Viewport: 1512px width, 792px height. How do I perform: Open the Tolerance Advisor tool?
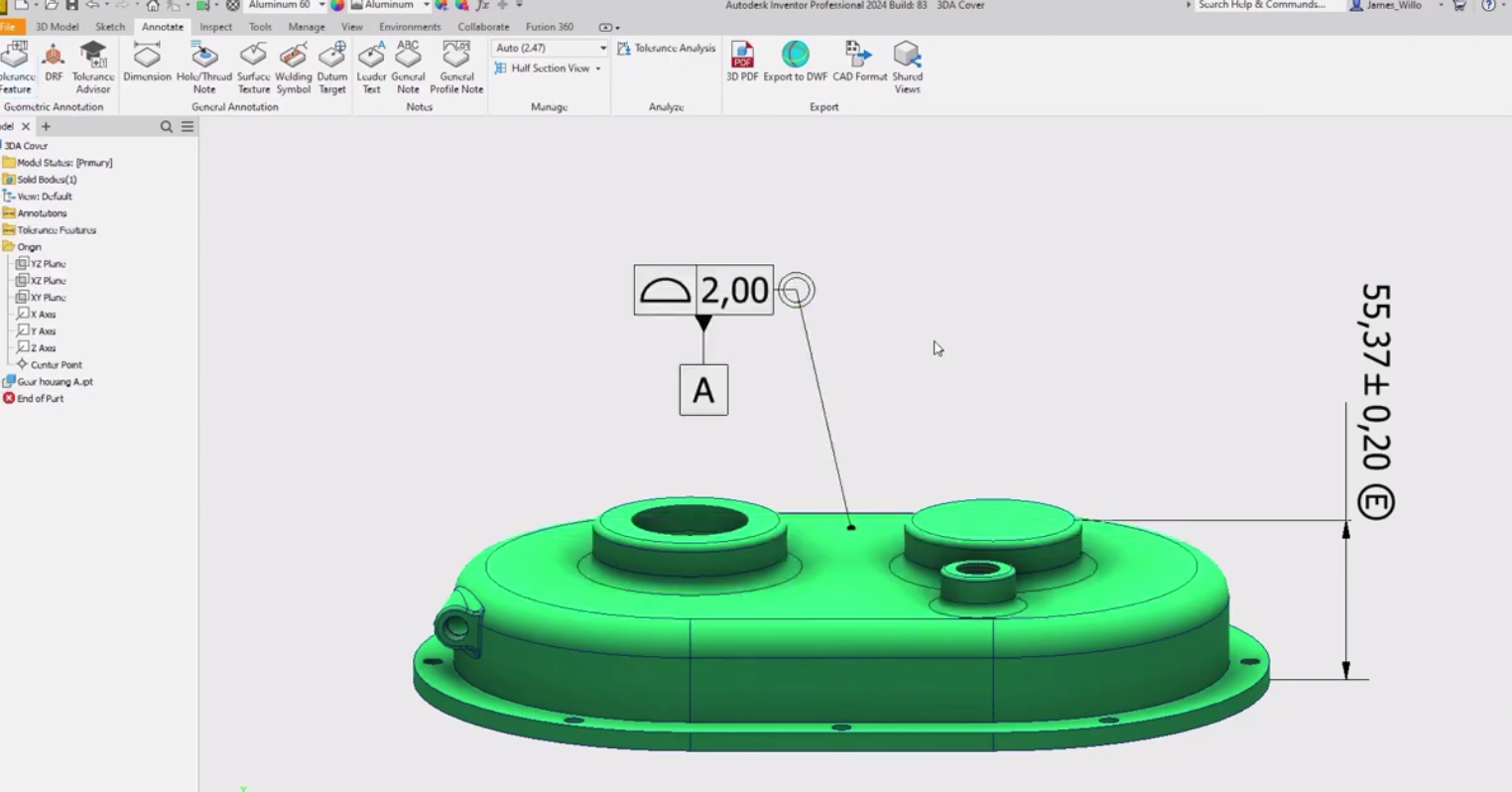point(93,66)
